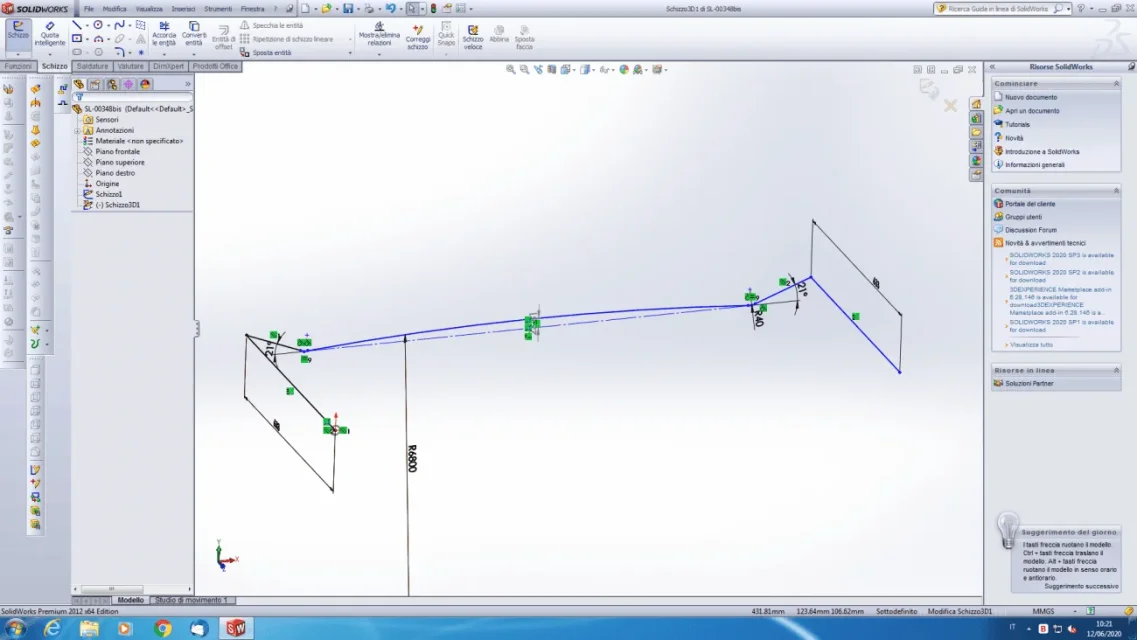Open the DisplayManager tab icon
This screenshot has width=1137, height=640.
point(145,85)
